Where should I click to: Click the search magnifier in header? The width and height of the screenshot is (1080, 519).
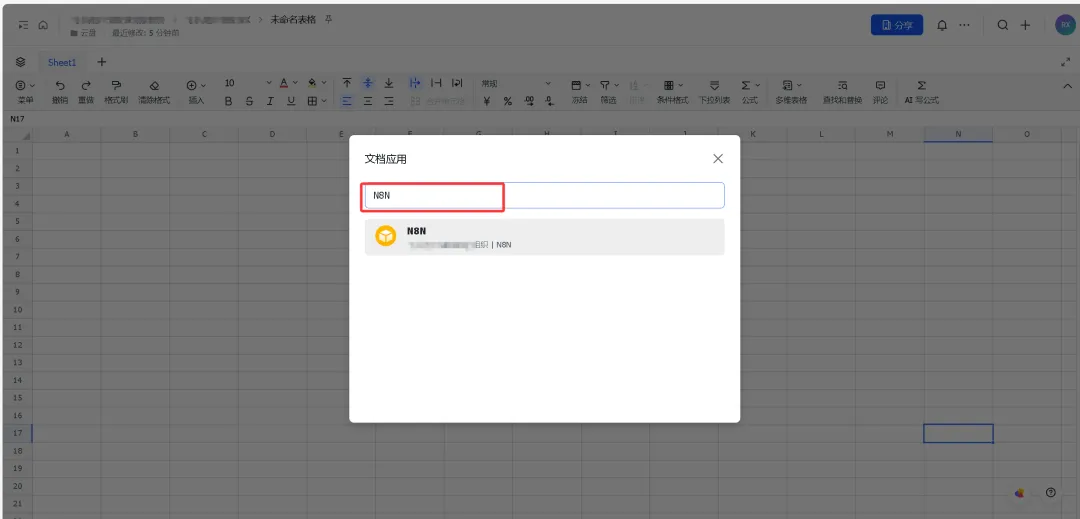point(1004,25)
